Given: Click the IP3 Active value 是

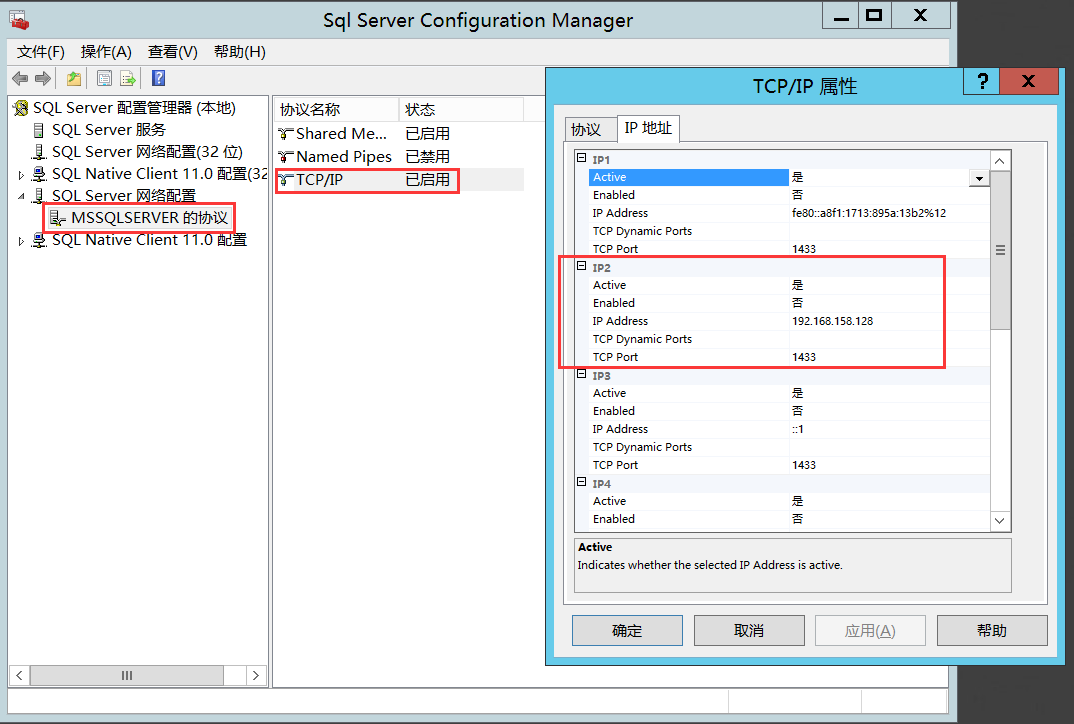Looking at the screenshot, I should (x=797, y=393).
